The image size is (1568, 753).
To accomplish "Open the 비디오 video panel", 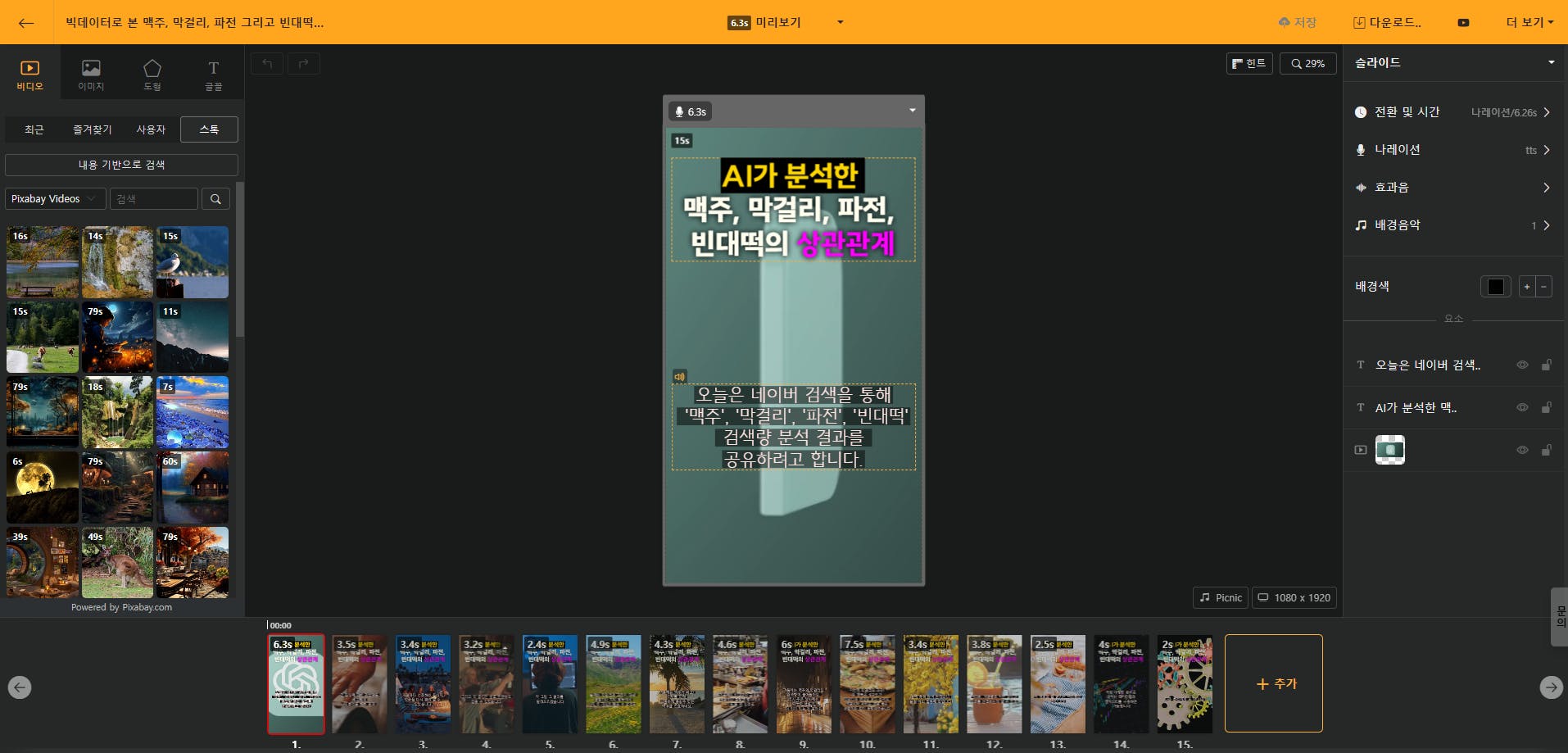I will pyautogui.click(x=29, y=75).
